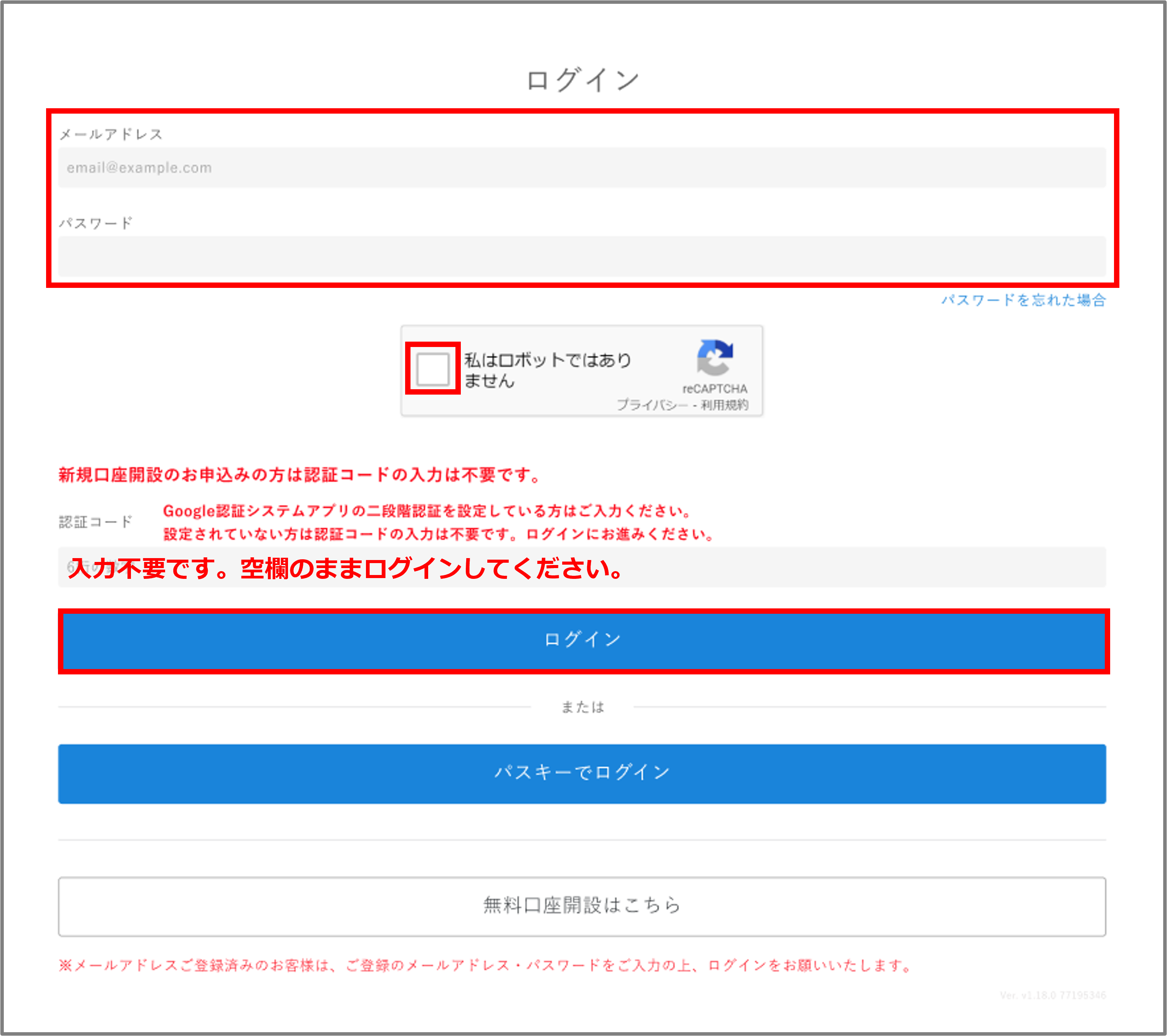Image resolution: width=1167 pixels, height=1036 pixels.
Task: Focus the パスワード password field
Action: pos(582,256)
